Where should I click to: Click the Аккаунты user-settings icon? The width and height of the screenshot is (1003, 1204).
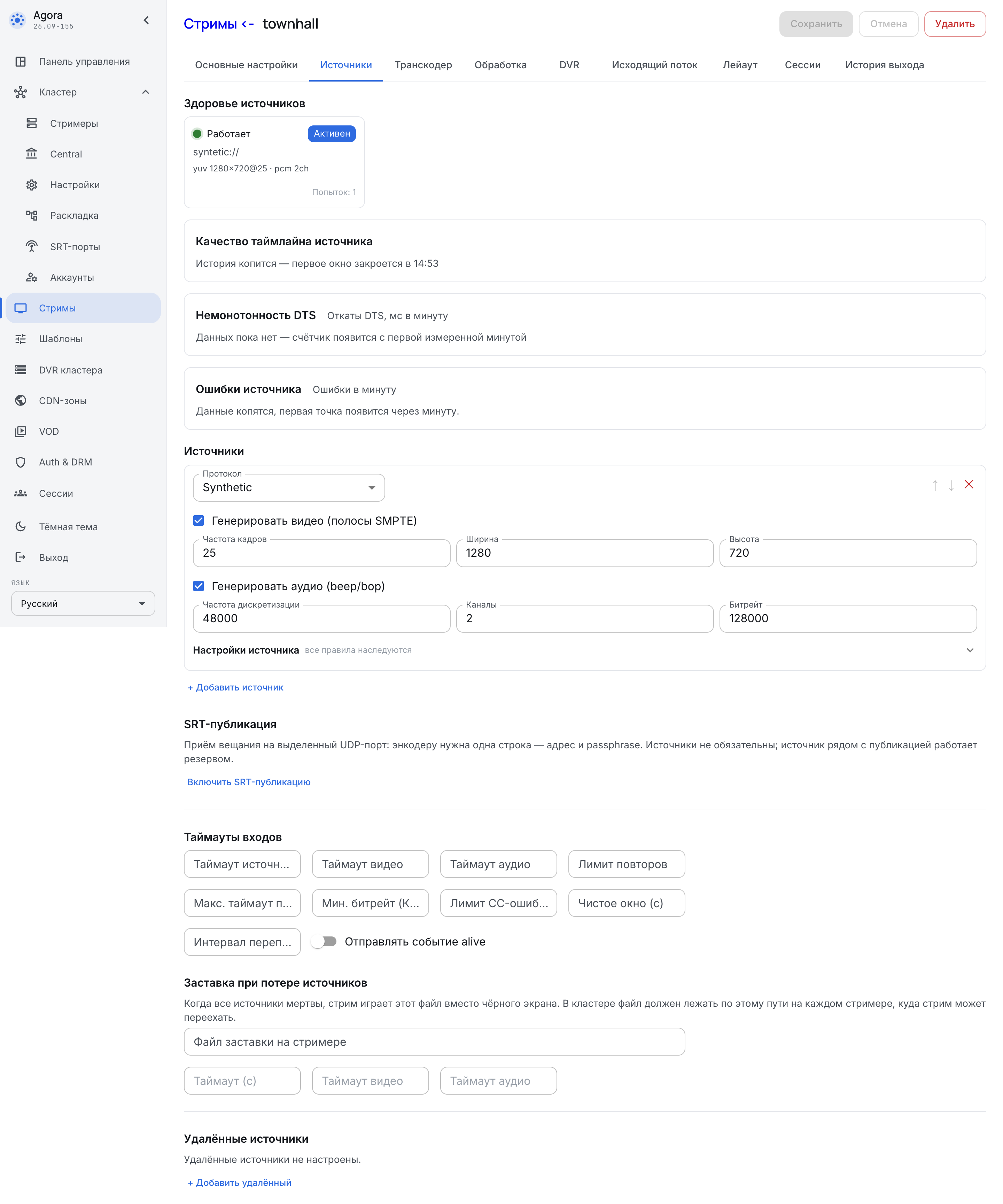pos(32,278)
